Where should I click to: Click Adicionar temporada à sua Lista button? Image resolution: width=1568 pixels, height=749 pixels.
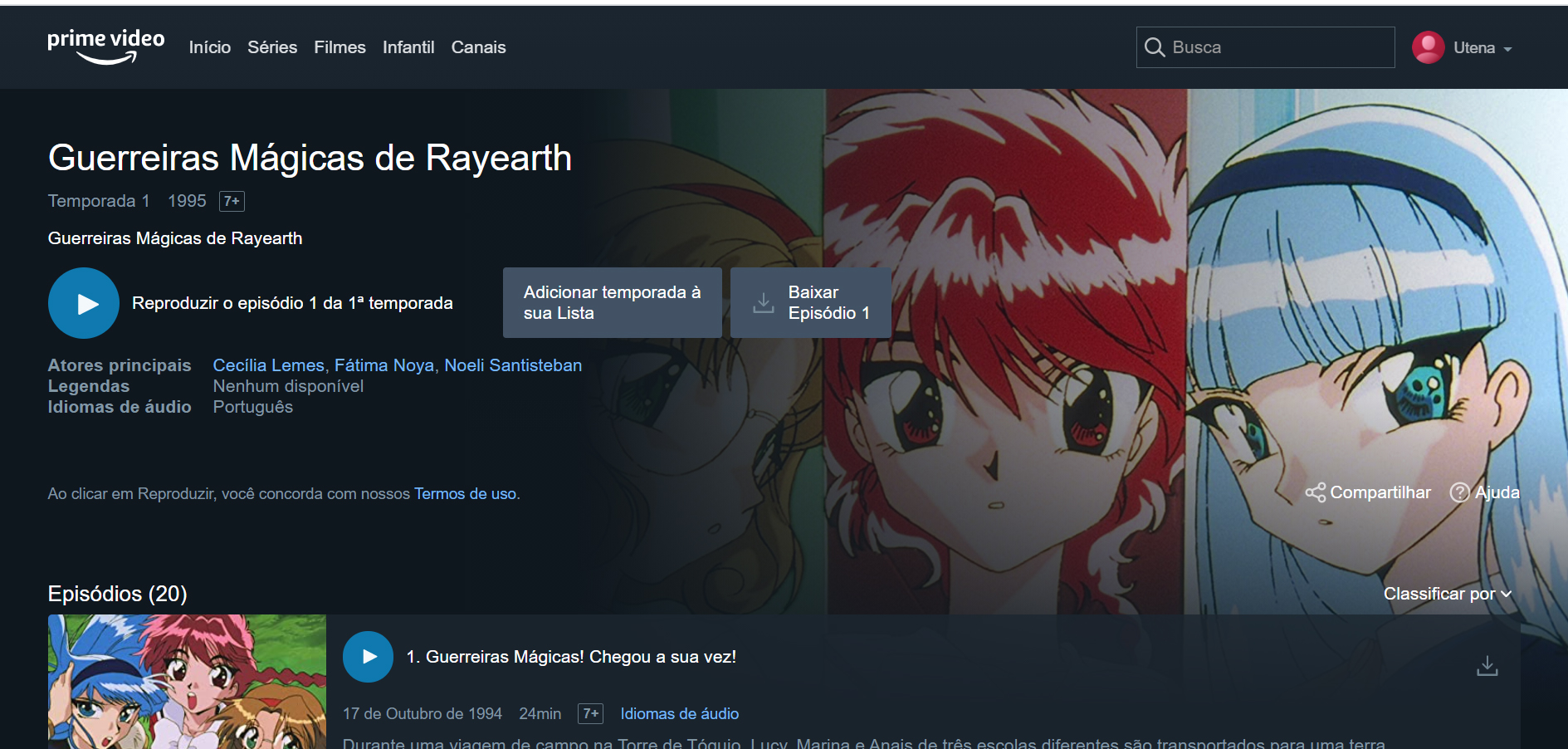coord(613,303)
